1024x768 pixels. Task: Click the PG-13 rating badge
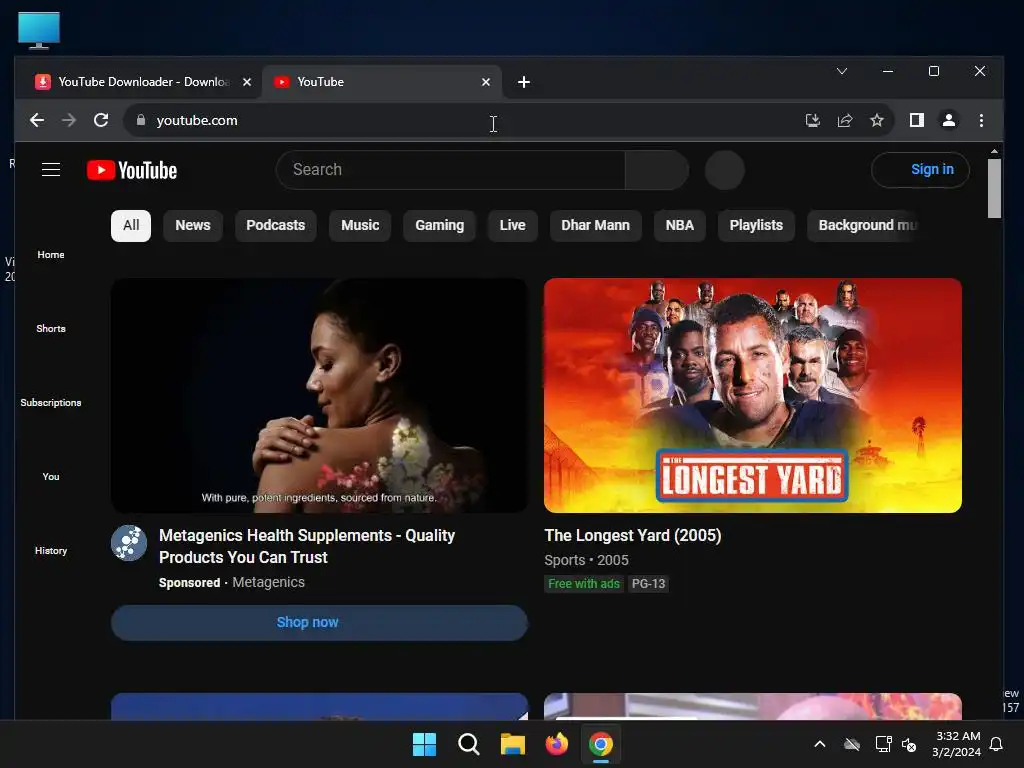coord(648,584)
